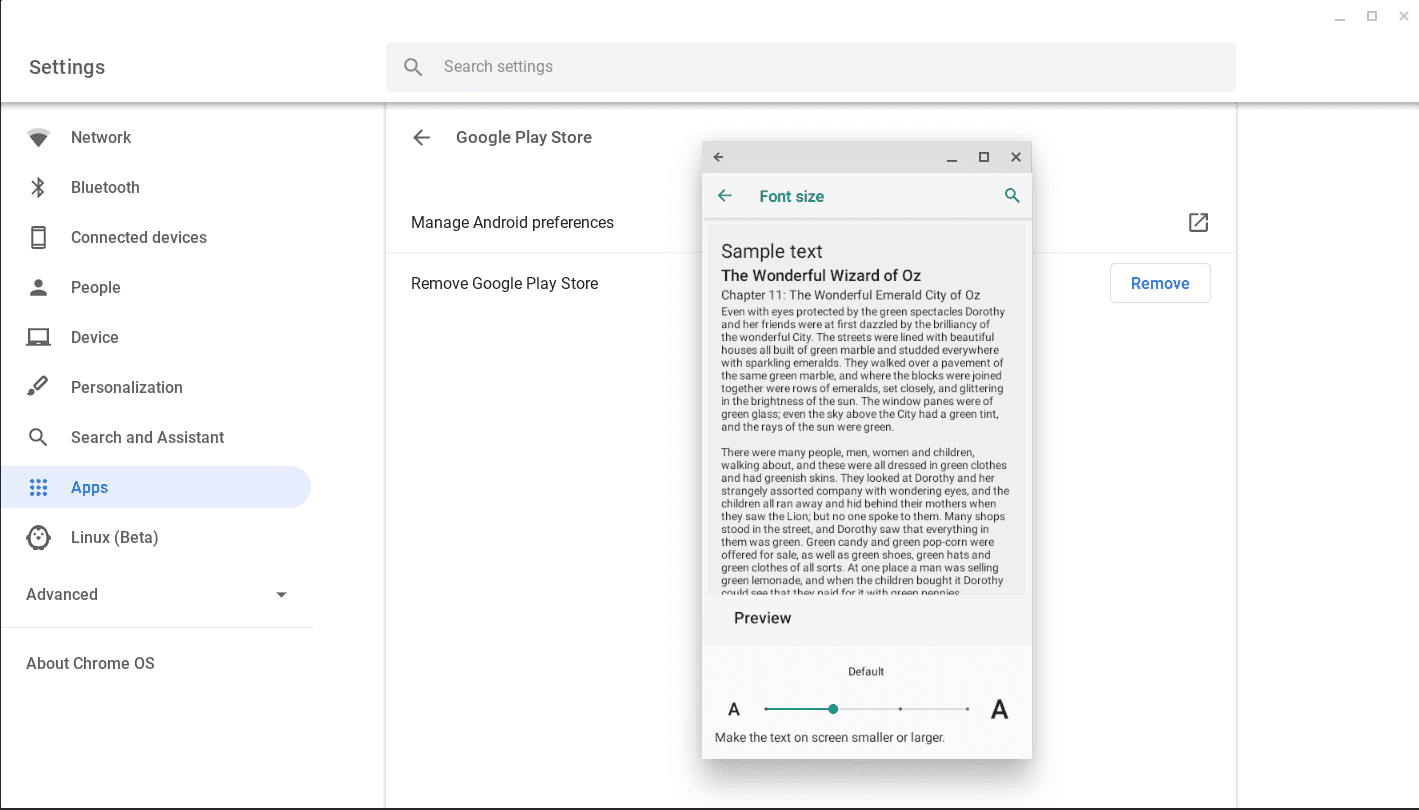Click the Search settings input field
The width and height of the screenshot is (1419, 810).
811,67
